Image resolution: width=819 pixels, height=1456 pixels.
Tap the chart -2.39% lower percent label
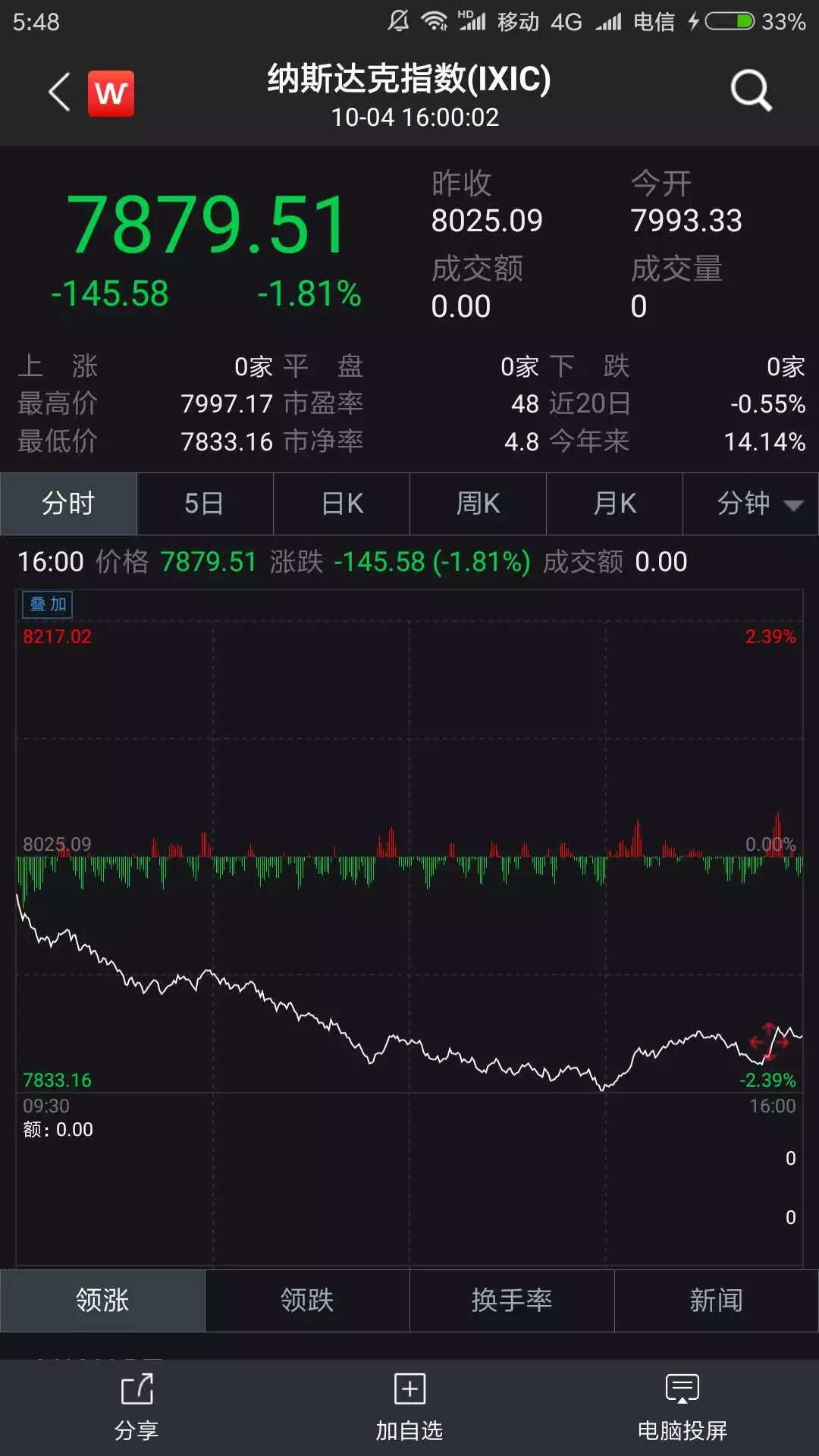point(767,1080)
